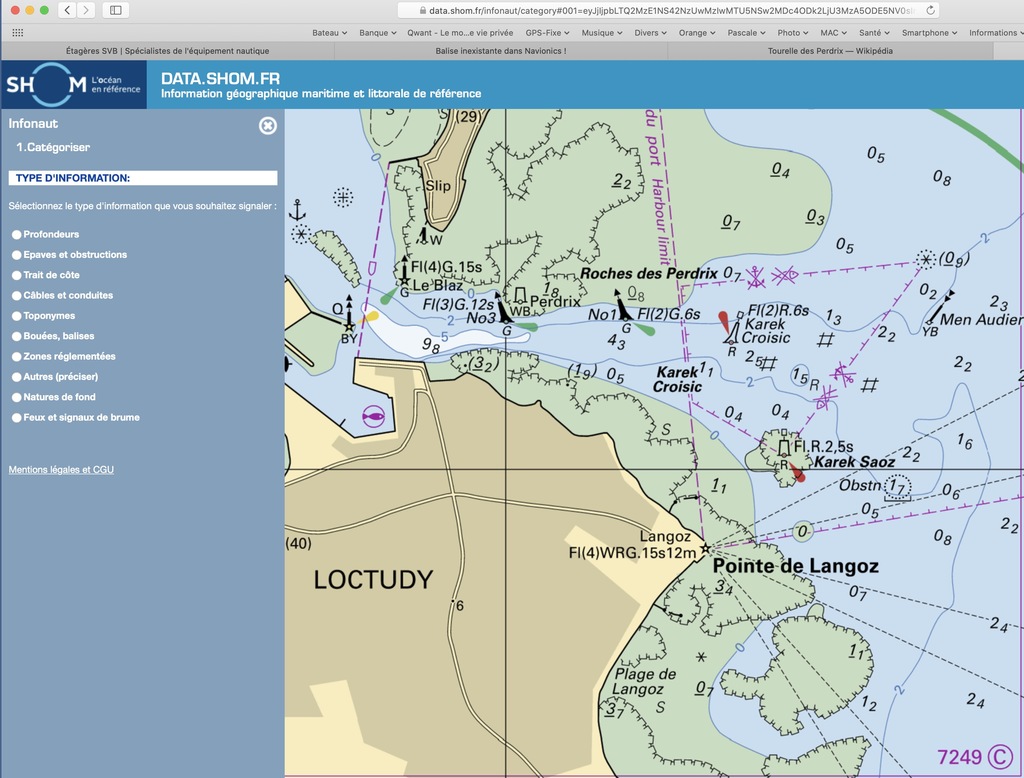Click the Pointe de Langoz label
Image resolution: width=1024 pixels, height=778 pixels.
coord(795,566)
